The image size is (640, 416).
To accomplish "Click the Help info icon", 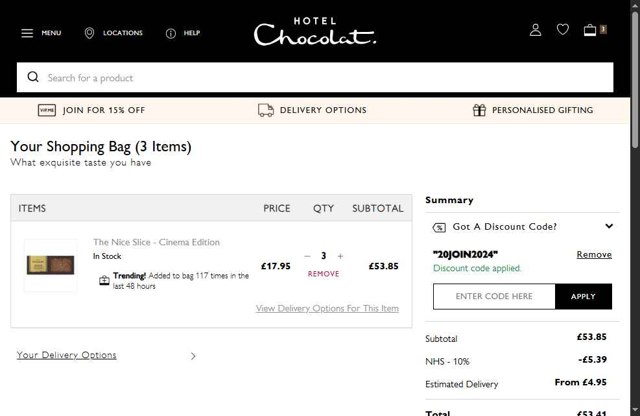I will pos(171,33).
